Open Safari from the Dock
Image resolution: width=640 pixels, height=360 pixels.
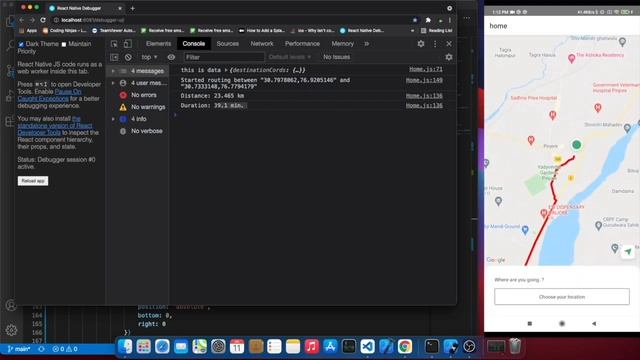click(162, 347)
